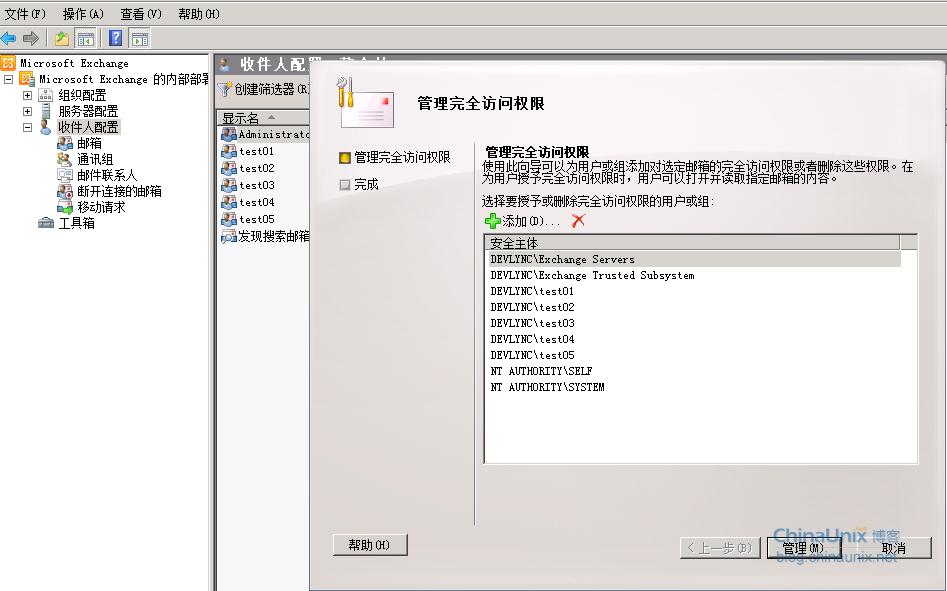Click the 移动请求 icon
Image resolution: width=947 pixels, height=591 pixels.
click(65, 207)
